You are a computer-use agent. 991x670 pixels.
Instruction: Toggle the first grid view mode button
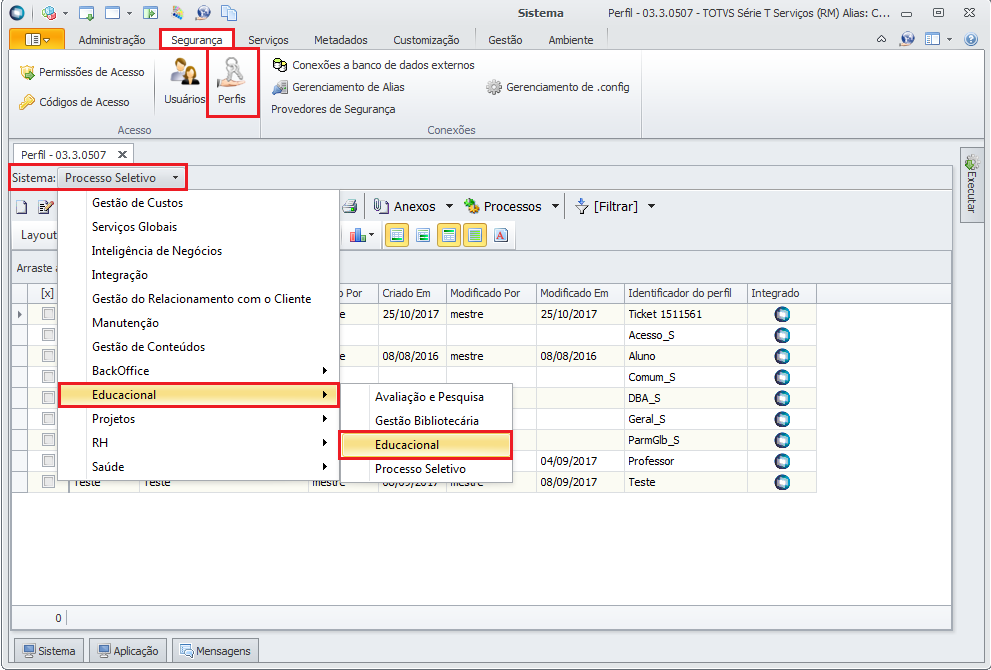[x=397, y=236]
